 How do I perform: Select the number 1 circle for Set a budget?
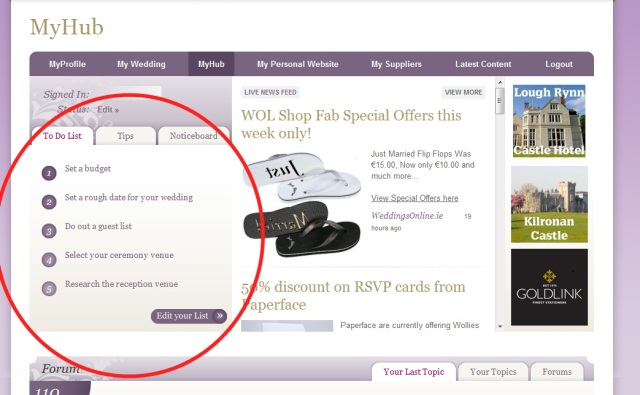coord(49,173)
